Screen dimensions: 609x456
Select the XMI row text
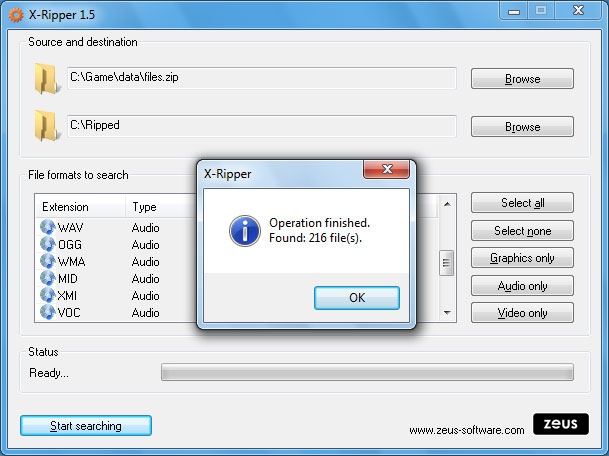(x=67, y=296)
